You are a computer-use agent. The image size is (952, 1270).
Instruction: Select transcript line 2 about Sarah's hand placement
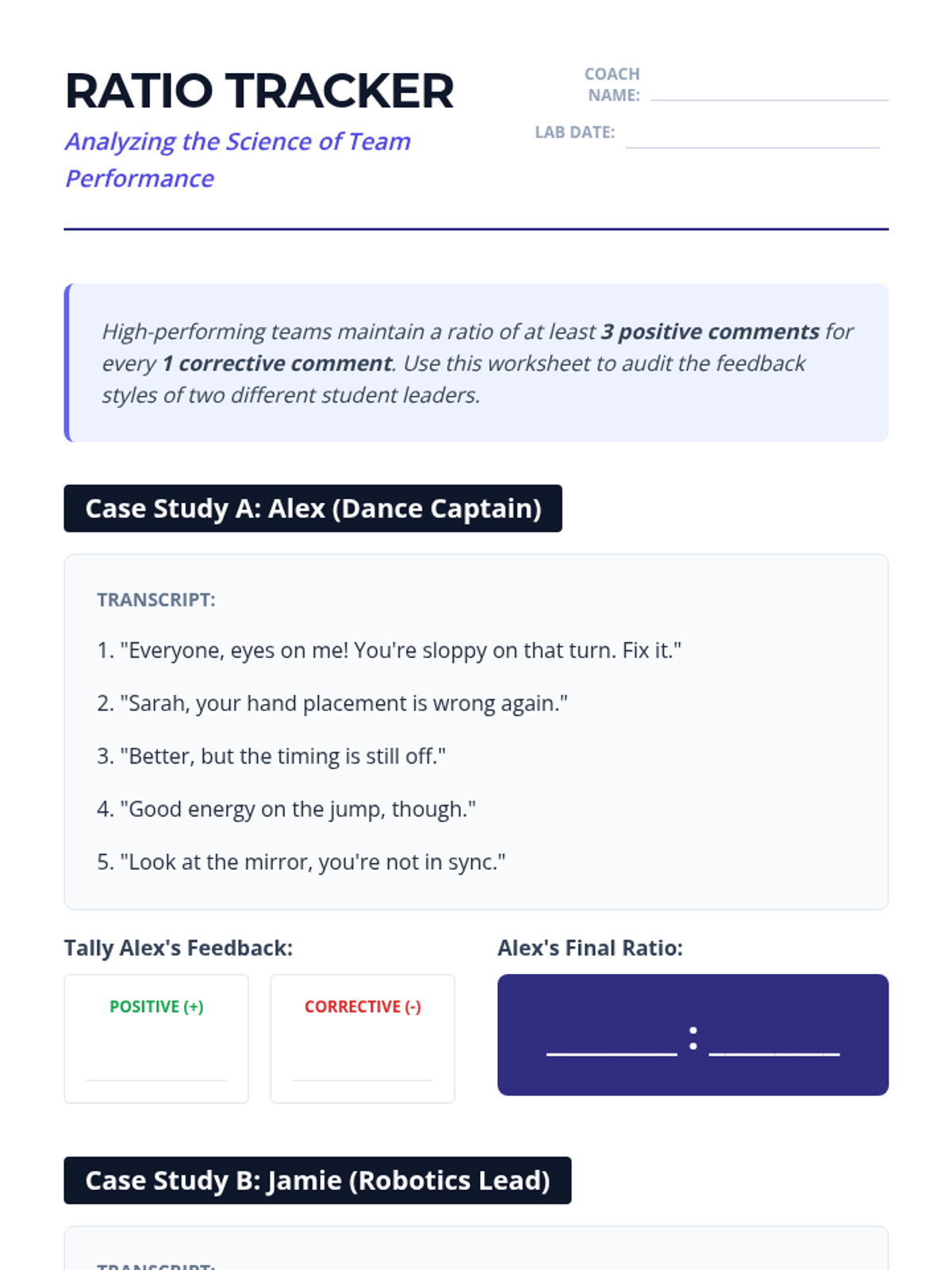332,702
